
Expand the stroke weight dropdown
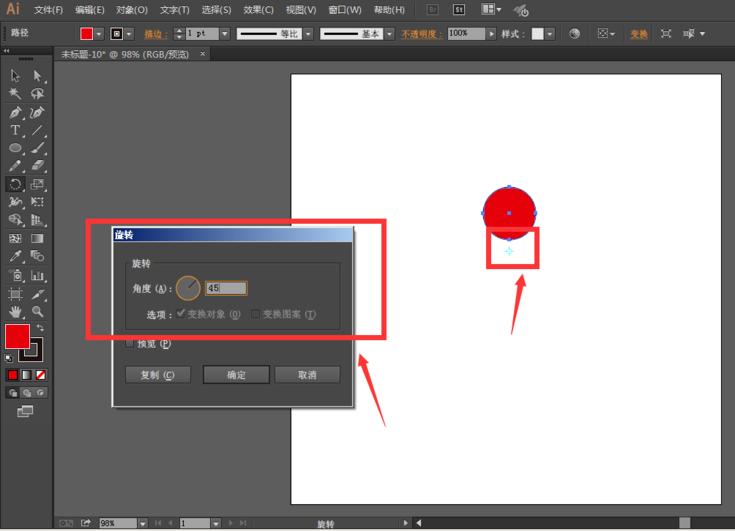225,34
